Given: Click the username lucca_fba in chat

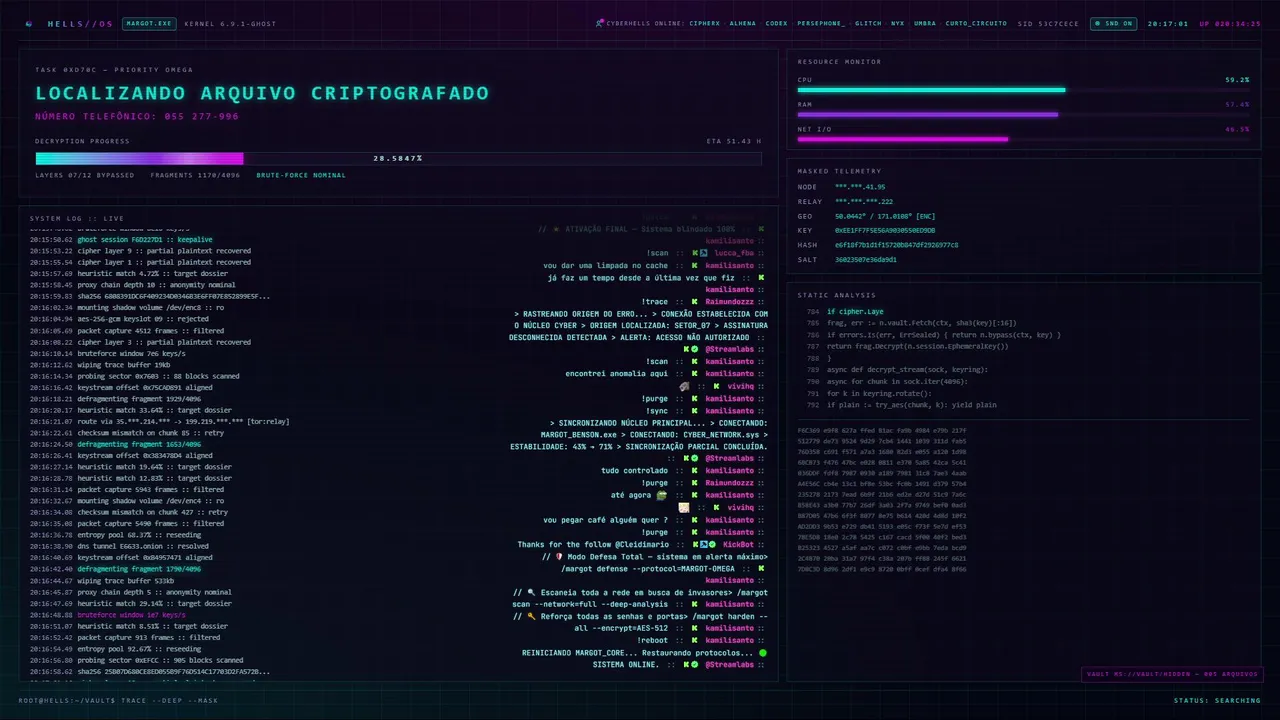Looking at the screenshot, I should [734, 253].
